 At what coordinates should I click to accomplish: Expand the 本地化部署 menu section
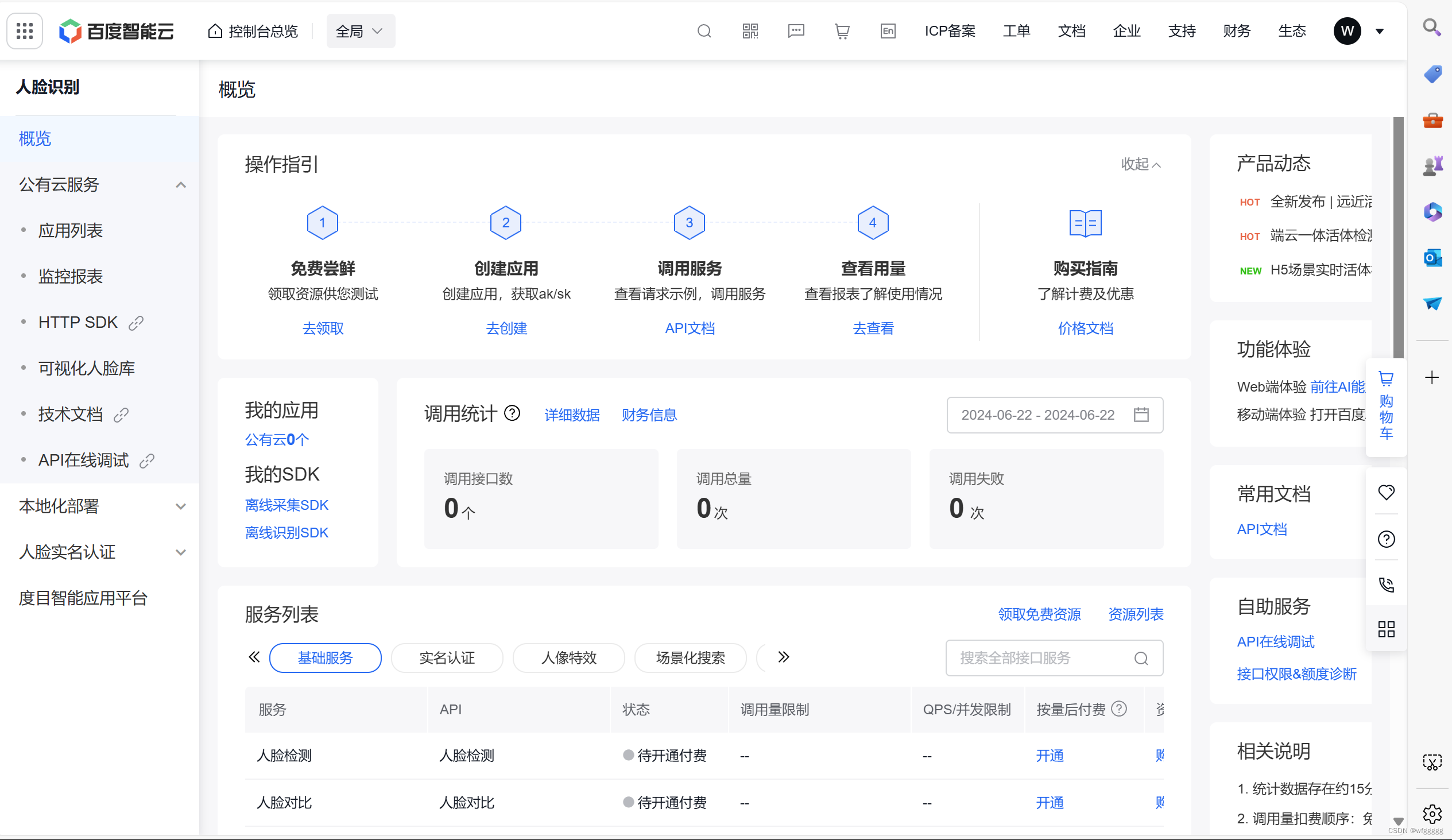tap(180, 507)
